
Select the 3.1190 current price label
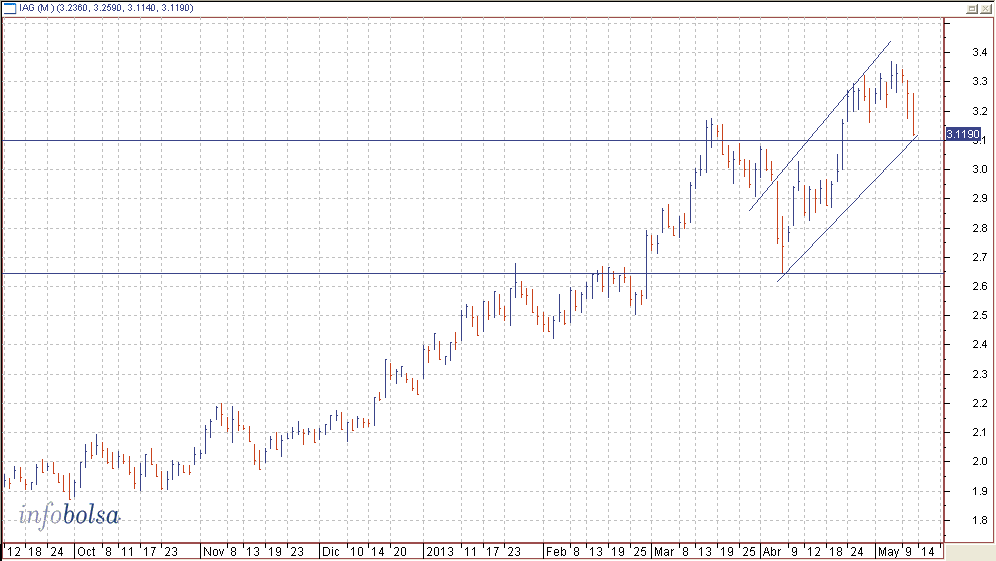[963, 134]
